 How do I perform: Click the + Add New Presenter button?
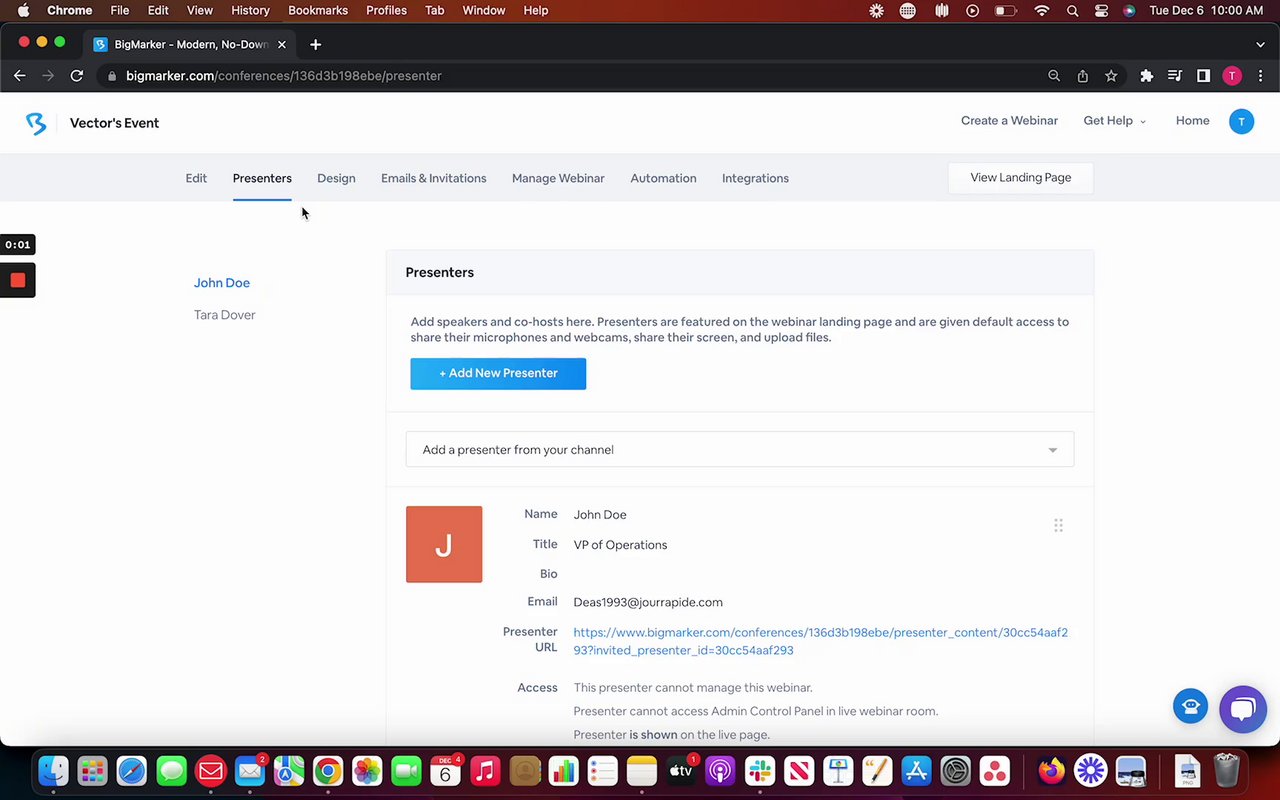(498, 373)
